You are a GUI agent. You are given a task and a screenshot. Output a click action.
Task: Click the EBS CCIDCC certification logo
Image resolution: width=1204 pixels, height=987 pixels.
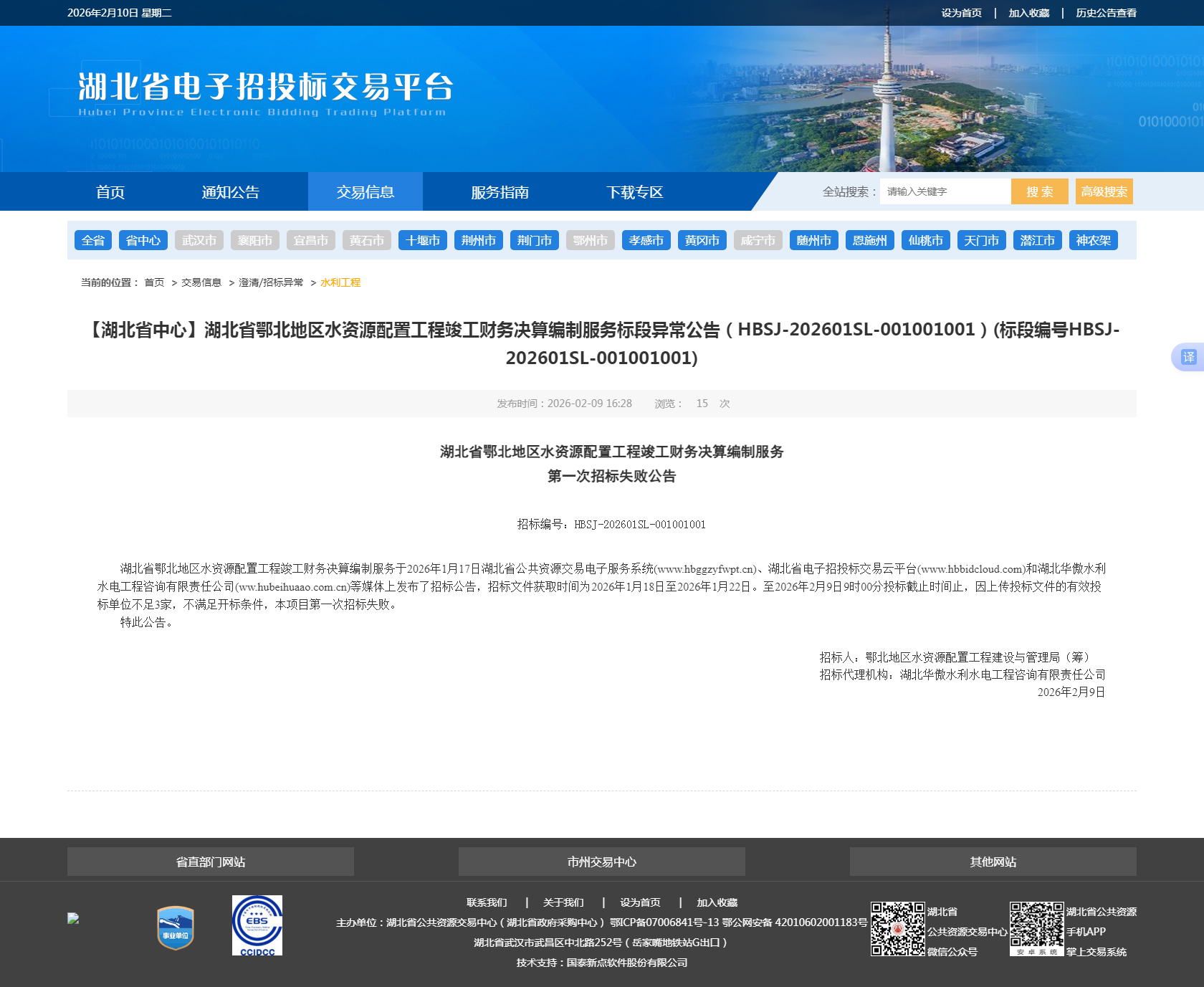(257, 925)
